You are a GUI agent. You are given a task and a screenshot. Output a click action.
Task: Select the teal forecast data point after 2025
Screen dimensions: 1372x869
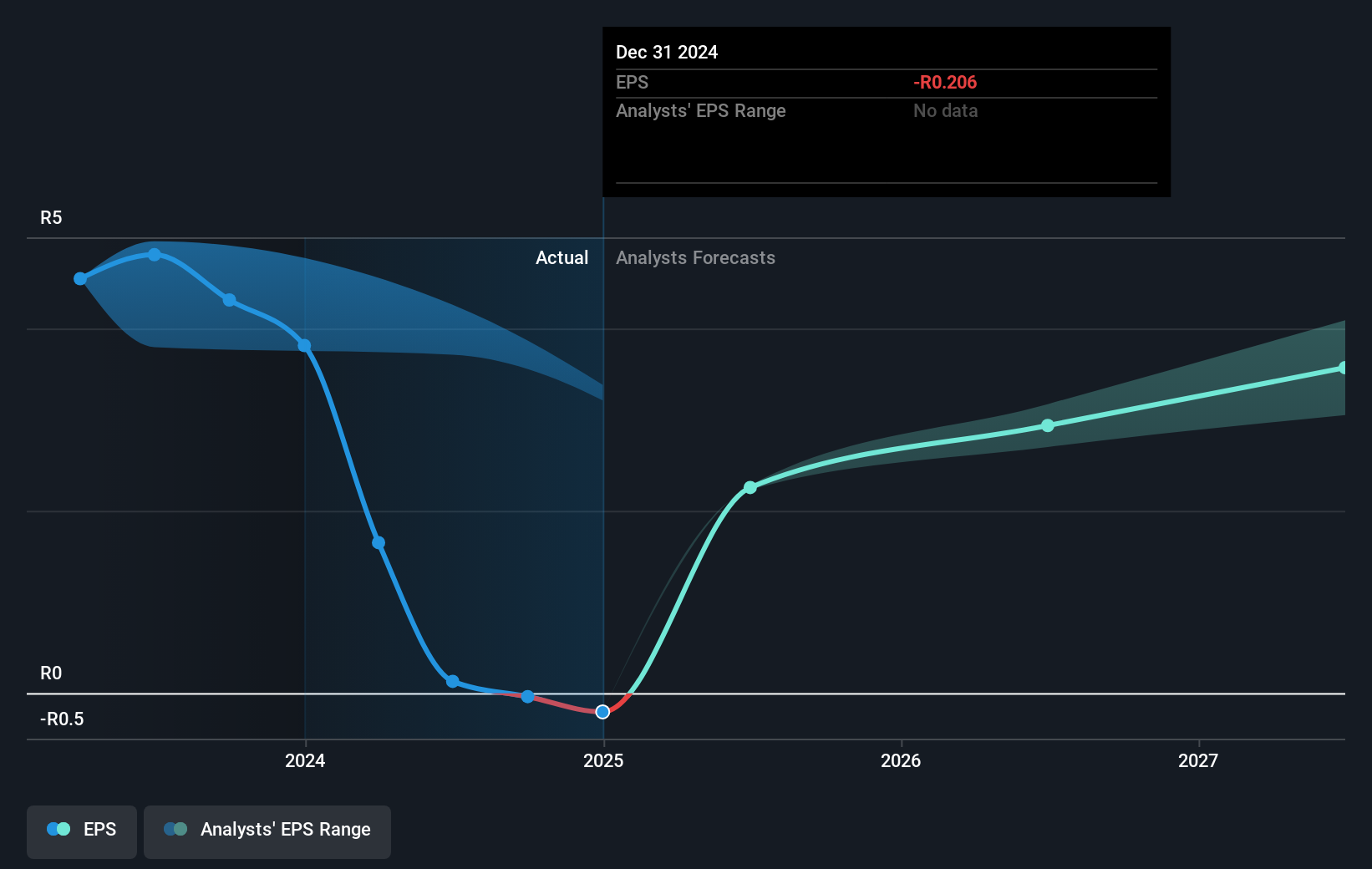coord(750,487)
